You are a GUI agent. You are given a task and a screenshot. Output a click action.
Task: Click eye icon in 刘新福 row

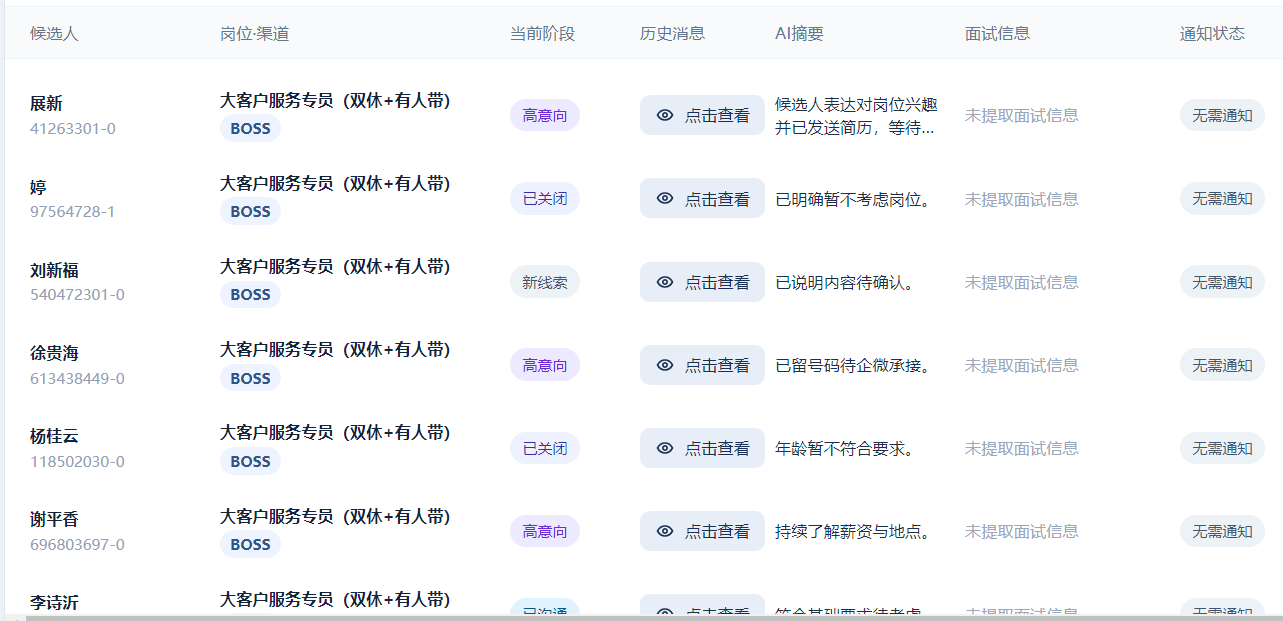tap(665, 282)
